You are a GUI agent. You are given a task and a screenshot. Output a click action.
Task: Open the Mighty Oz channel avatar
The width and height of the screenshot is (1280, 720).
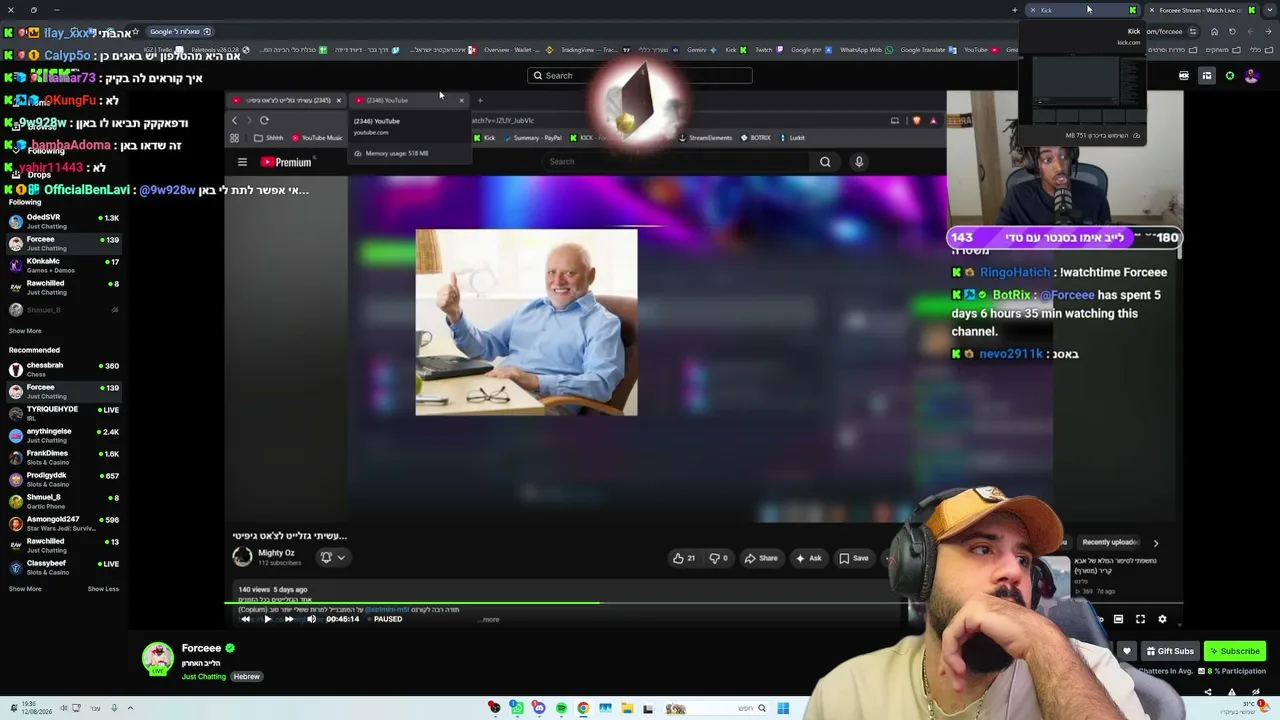[242, 557]
